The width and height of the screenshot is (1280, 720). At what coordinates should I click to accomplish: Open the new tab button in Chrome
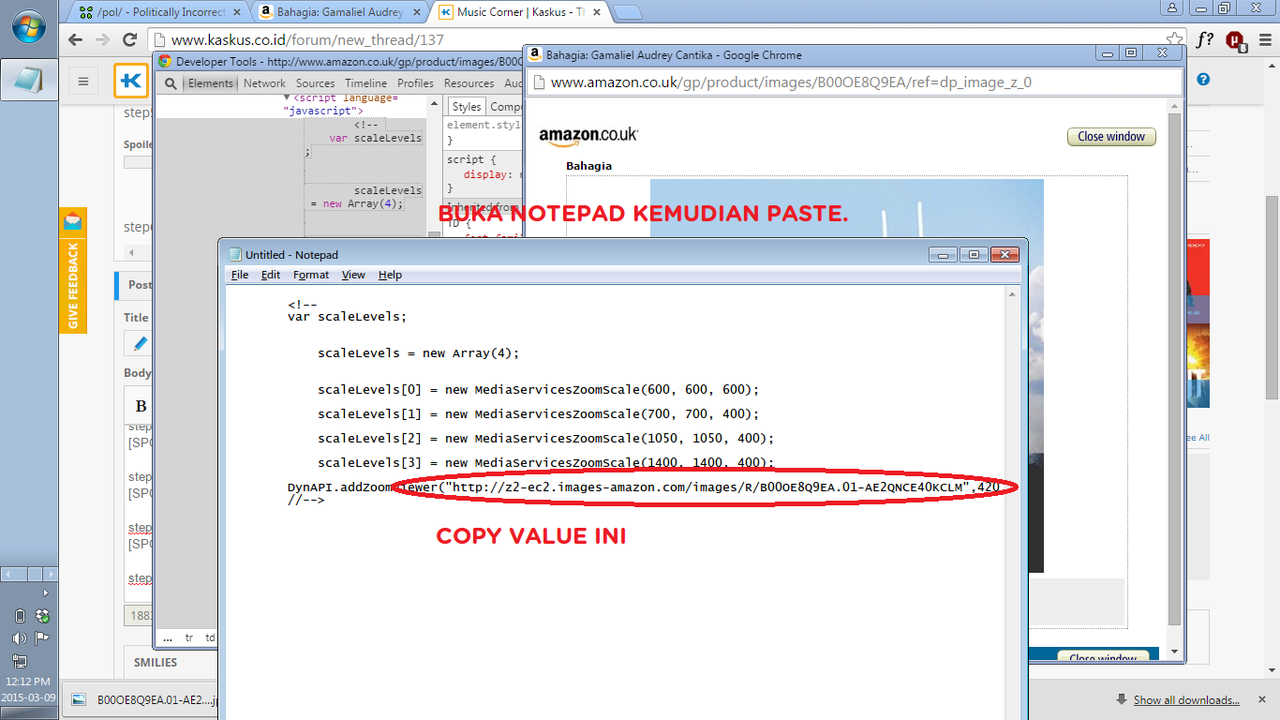pyautogui.click(x=627, y=13)
